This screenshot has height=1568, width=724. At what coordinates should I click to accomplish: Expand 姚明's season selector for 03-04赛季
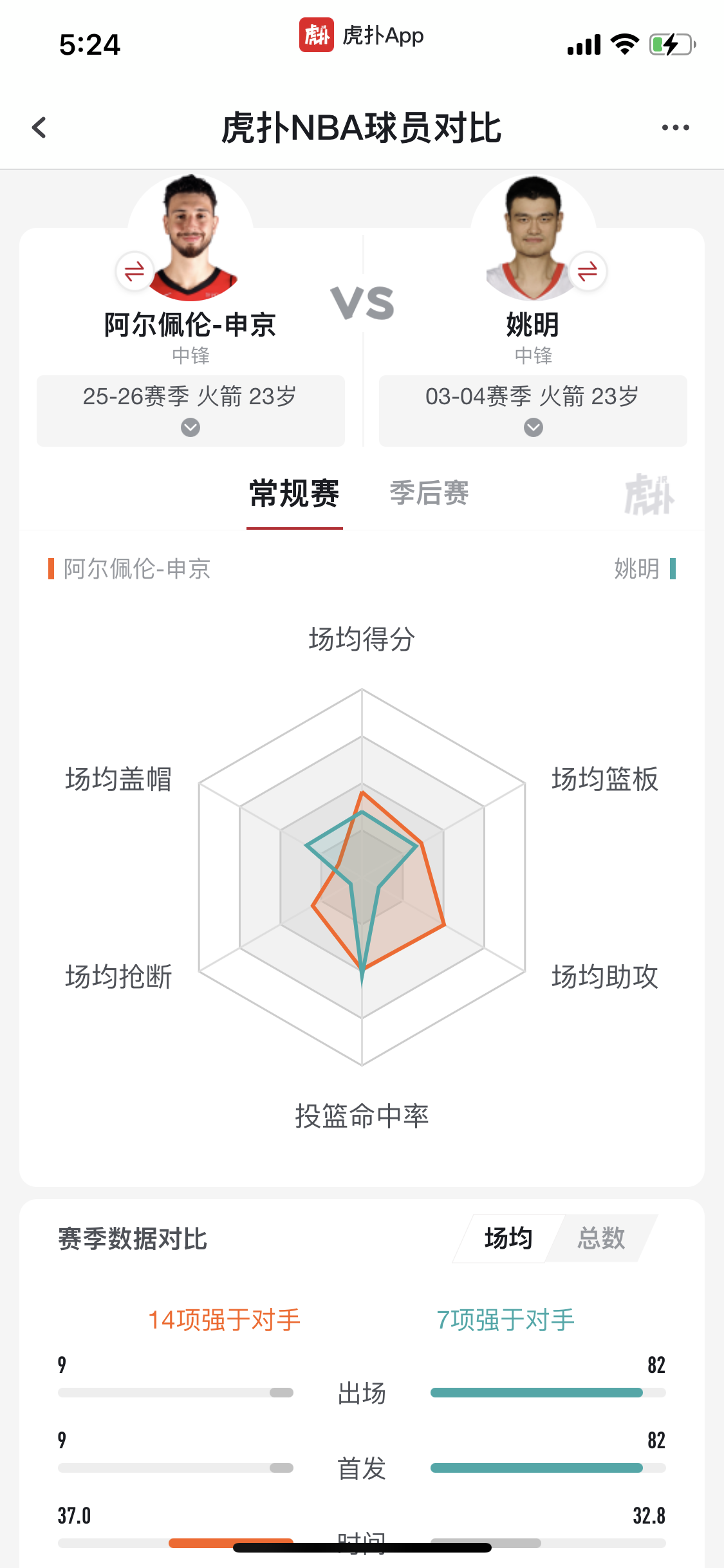point(532,427)
